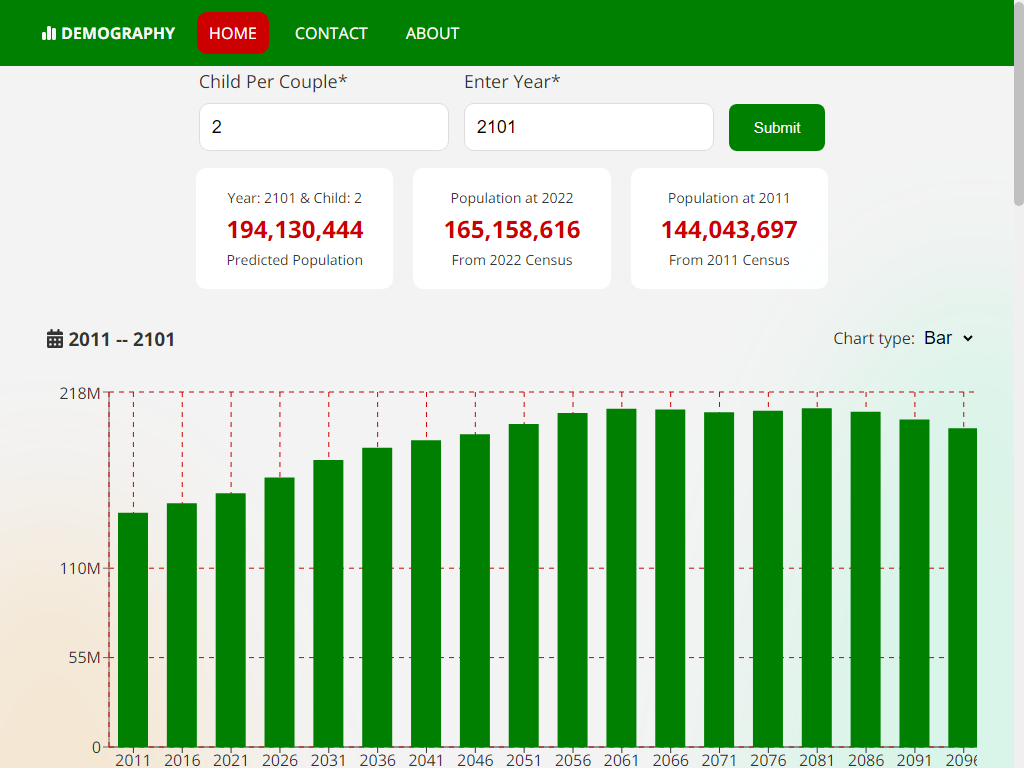The width and height of the screenshot is (1024, 768).
Task: Click the 'From 2022 Census' caption
Action: [512, 260]
